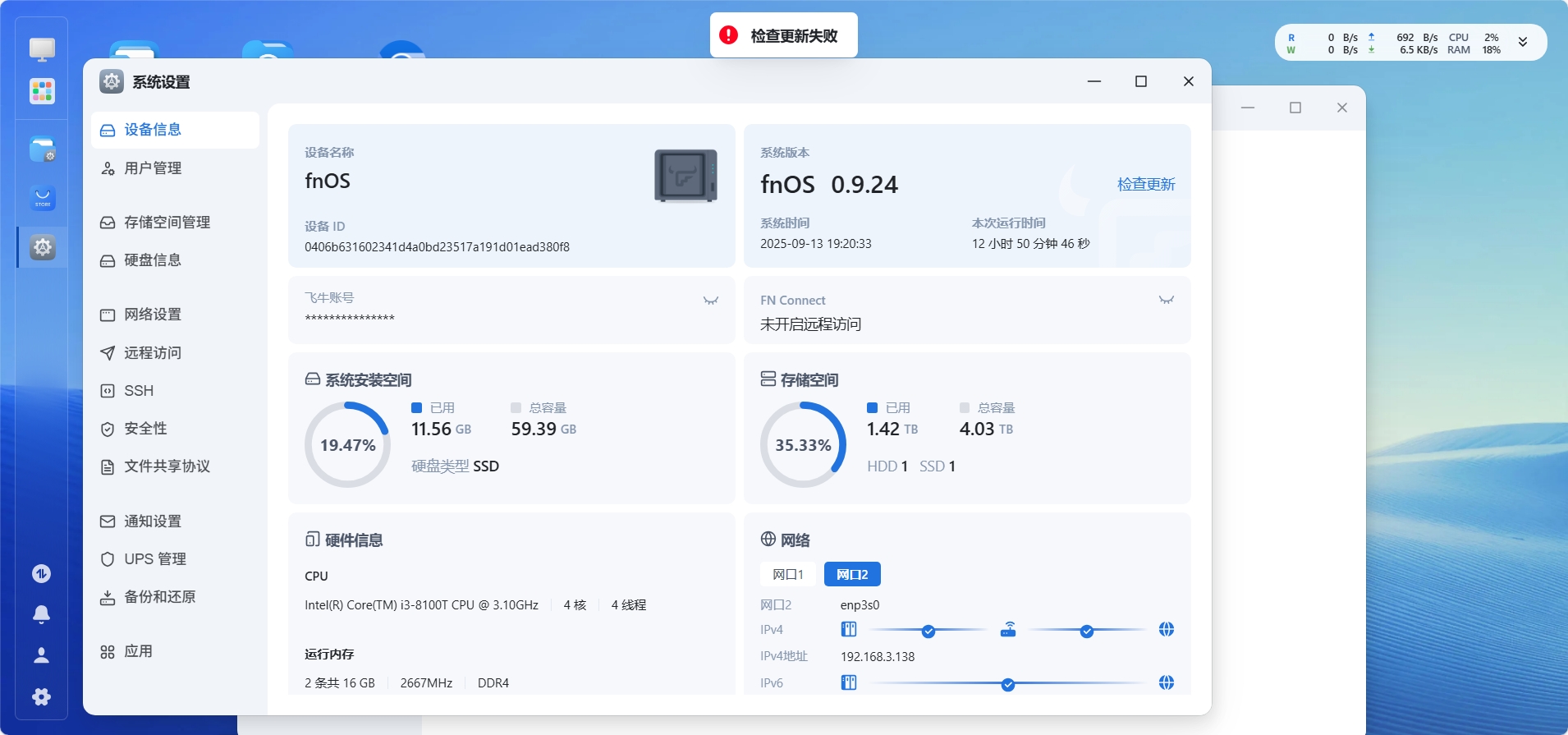Click the IPv4 router icon
1568x735 pixels.
click(x=1008, y=630)
